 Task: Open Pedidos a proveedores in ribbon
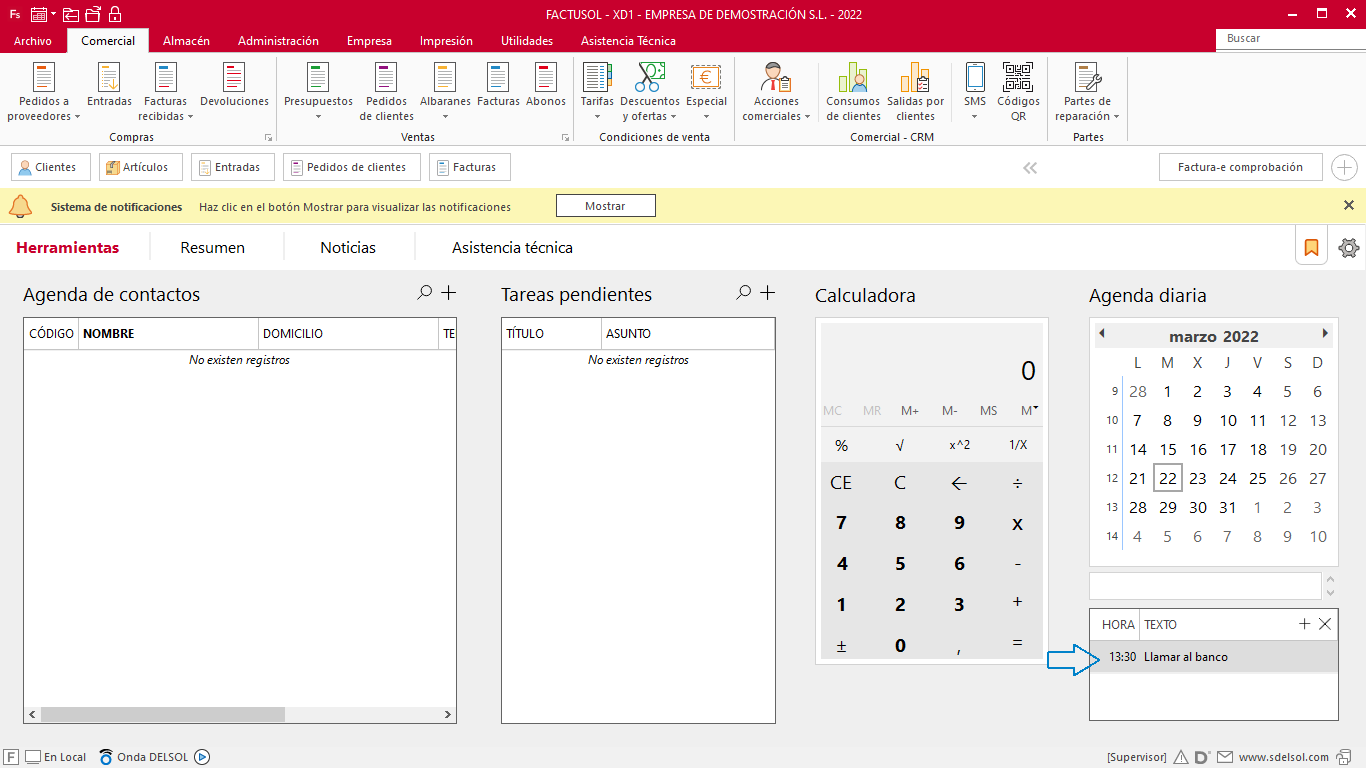coord(44,91)
